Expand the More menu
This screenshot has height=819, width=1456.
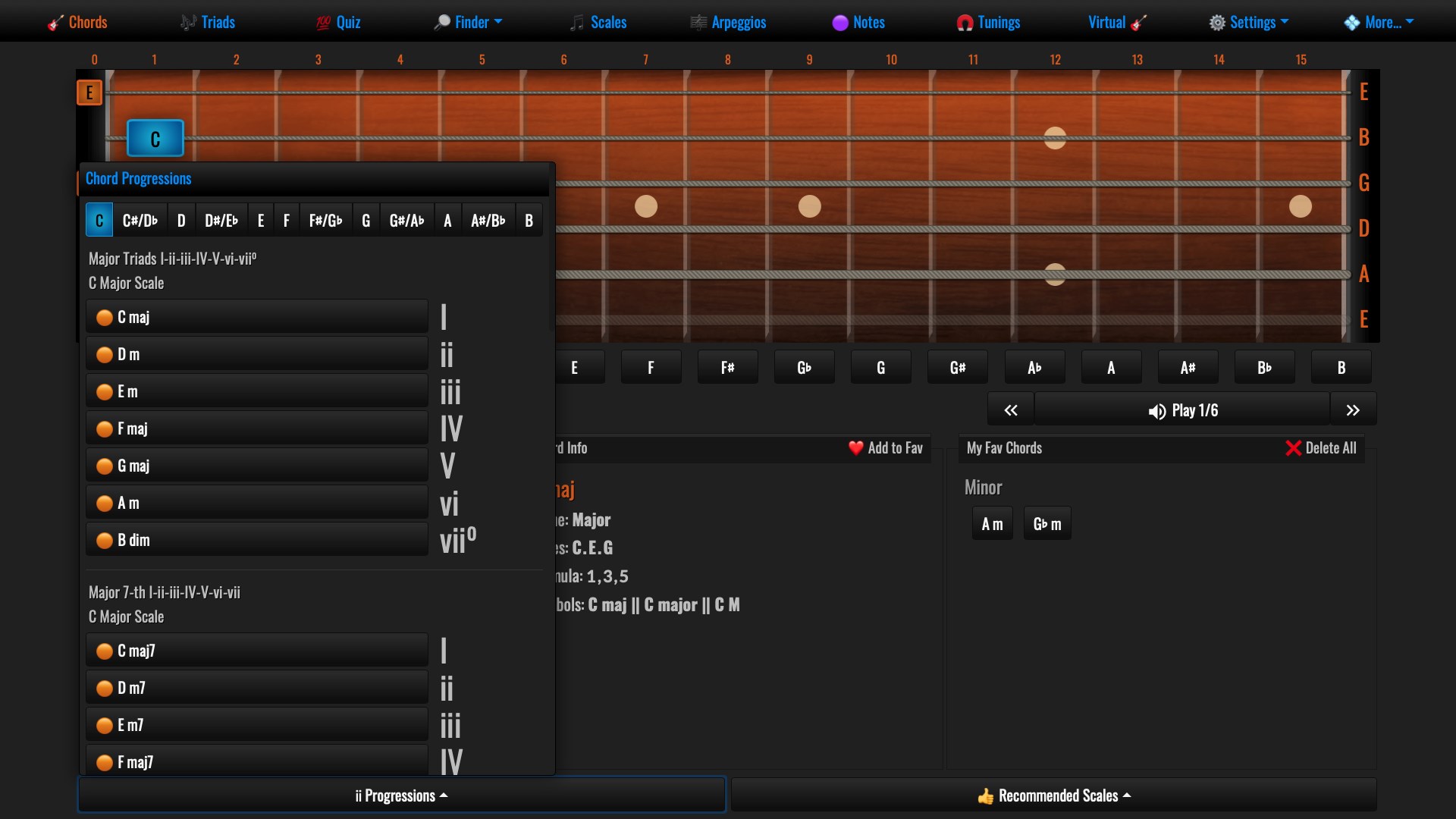point(1379,22)
